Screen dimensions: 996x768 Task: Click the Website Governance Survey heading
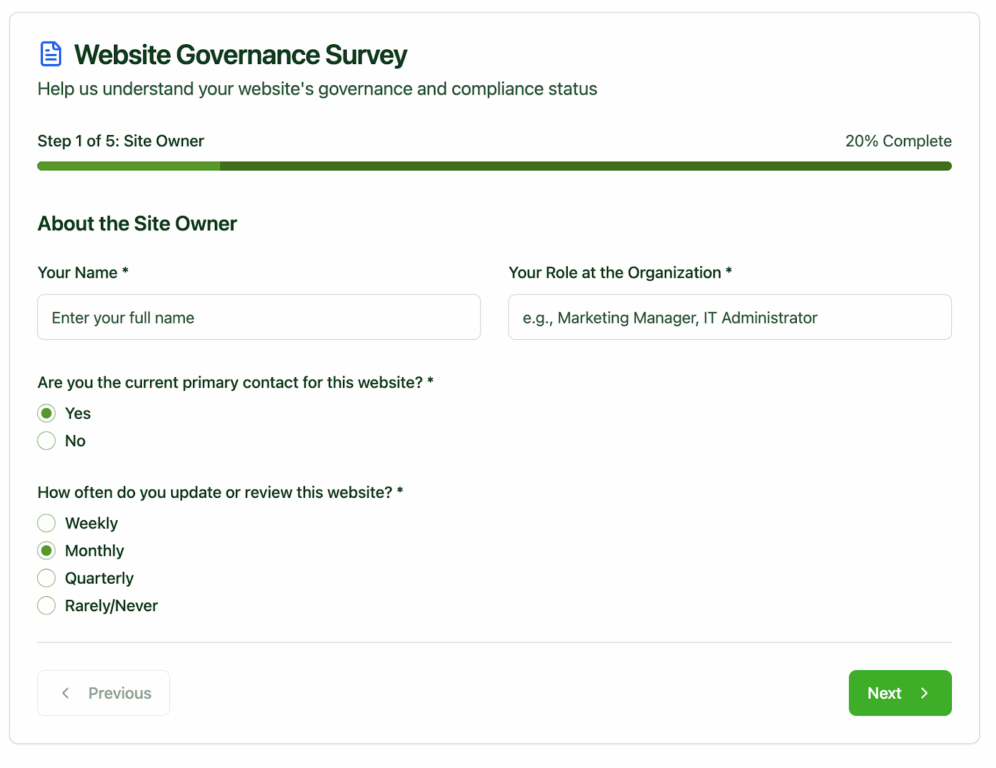240,55
